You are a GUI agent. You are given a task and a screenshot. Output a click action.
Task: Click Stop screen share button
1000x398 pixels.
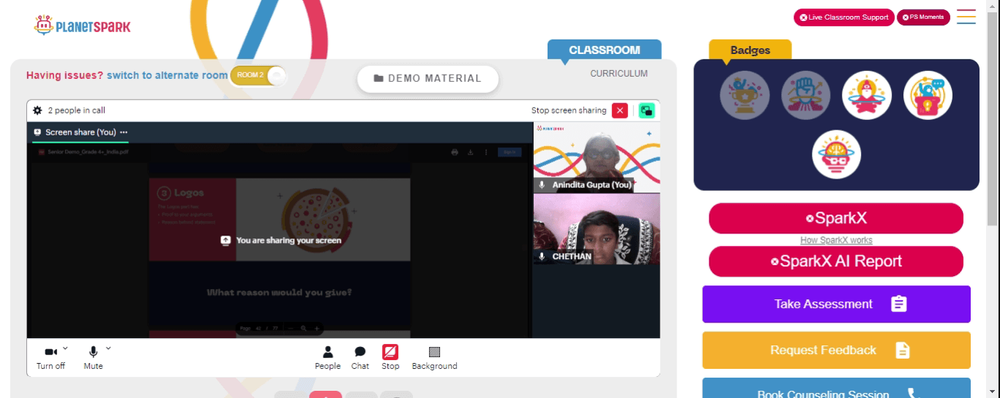(x=390, y=358)
